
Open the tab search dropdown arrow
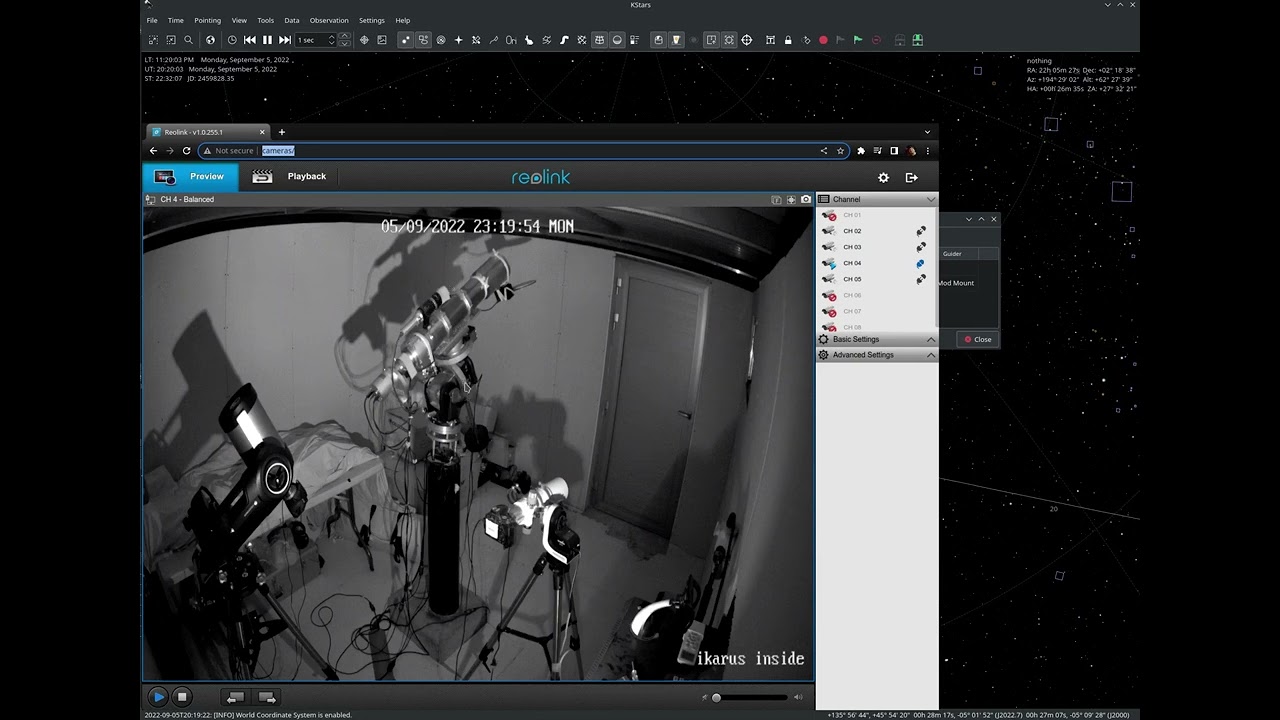pos(927,132)
